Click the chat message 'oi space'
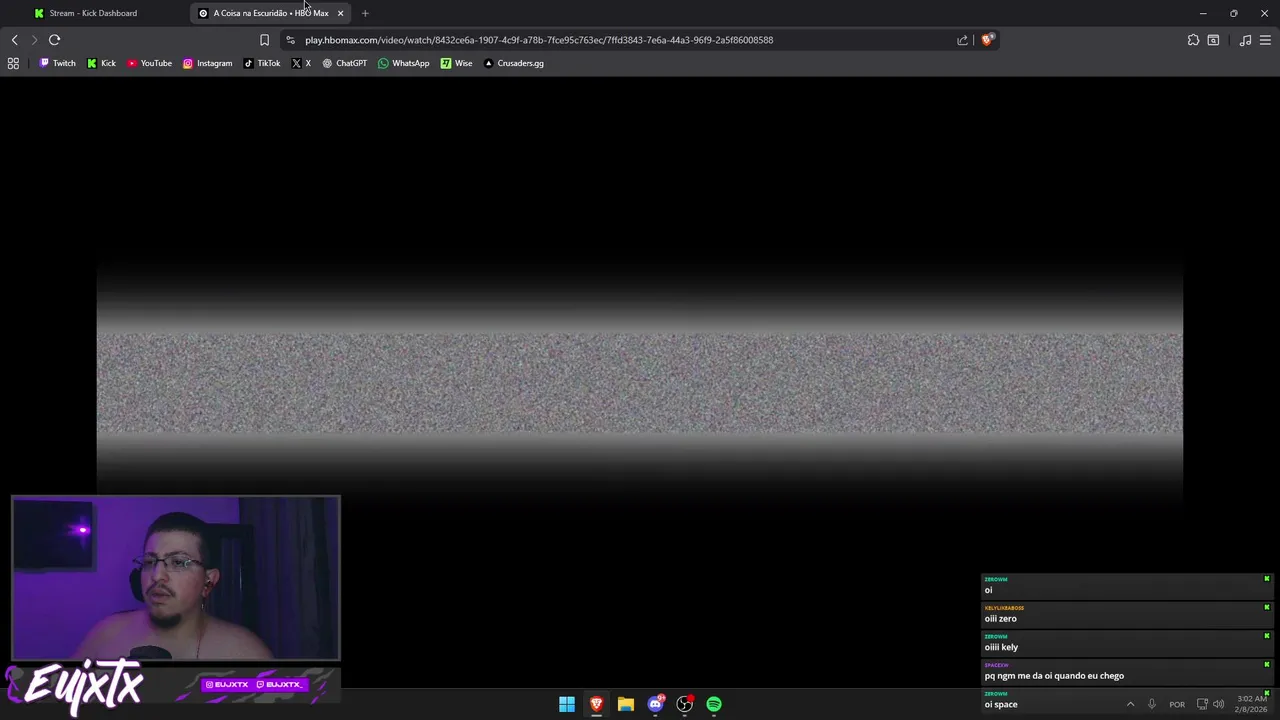 click(1001, 704)
